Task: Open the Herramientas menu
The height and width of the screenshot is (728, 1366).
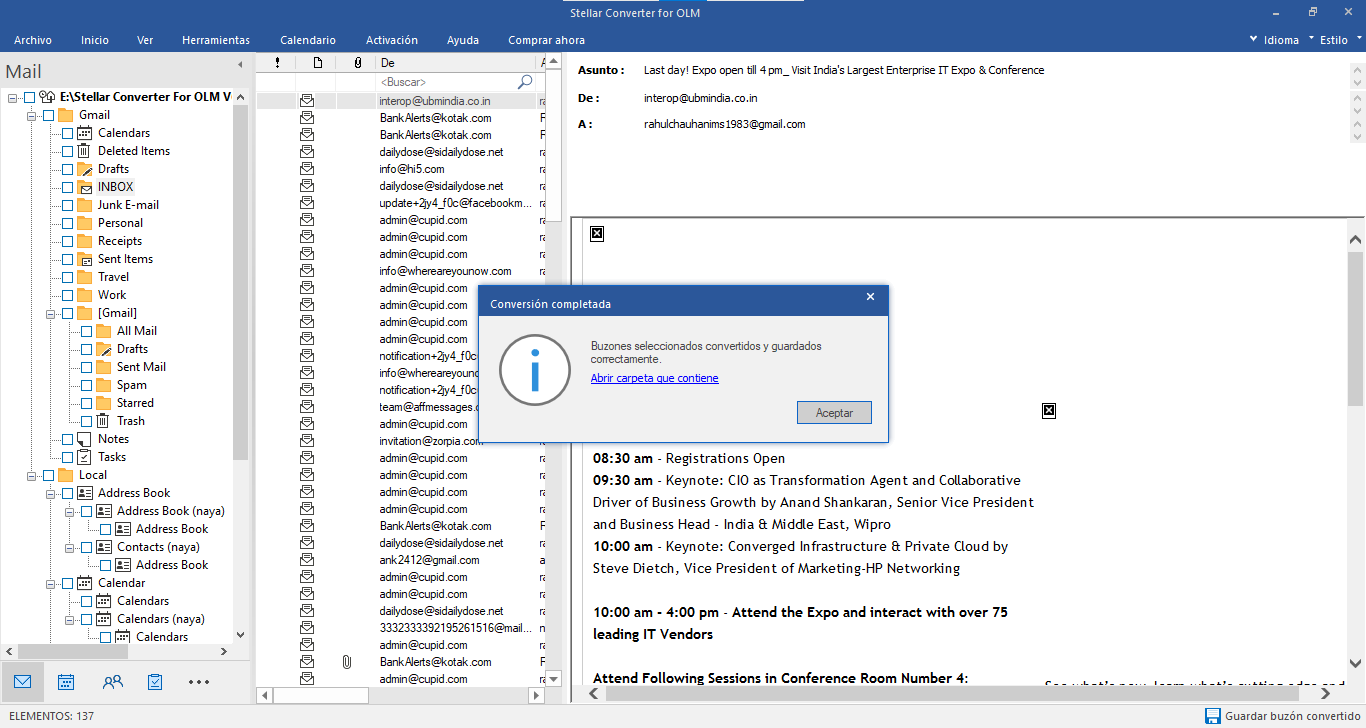Action: pyautogui.click(x=216, y=40)
